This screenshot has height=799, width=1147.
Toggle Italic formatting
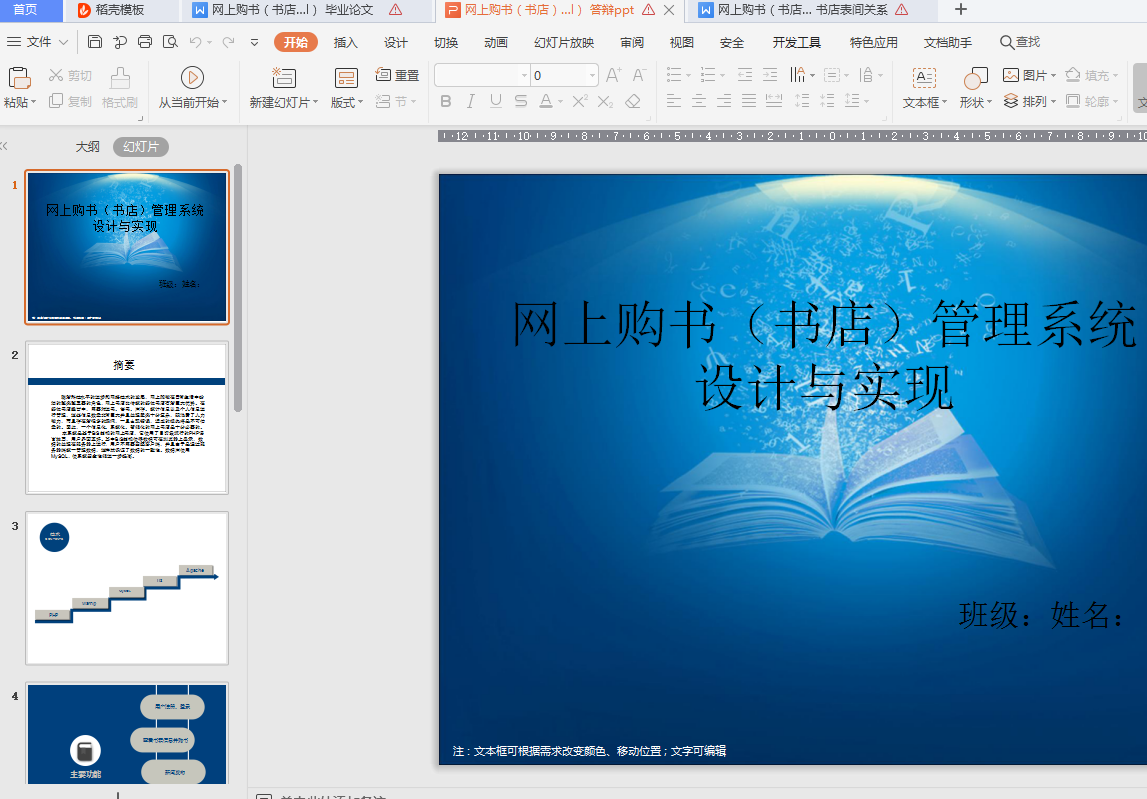tap(470, 101)
